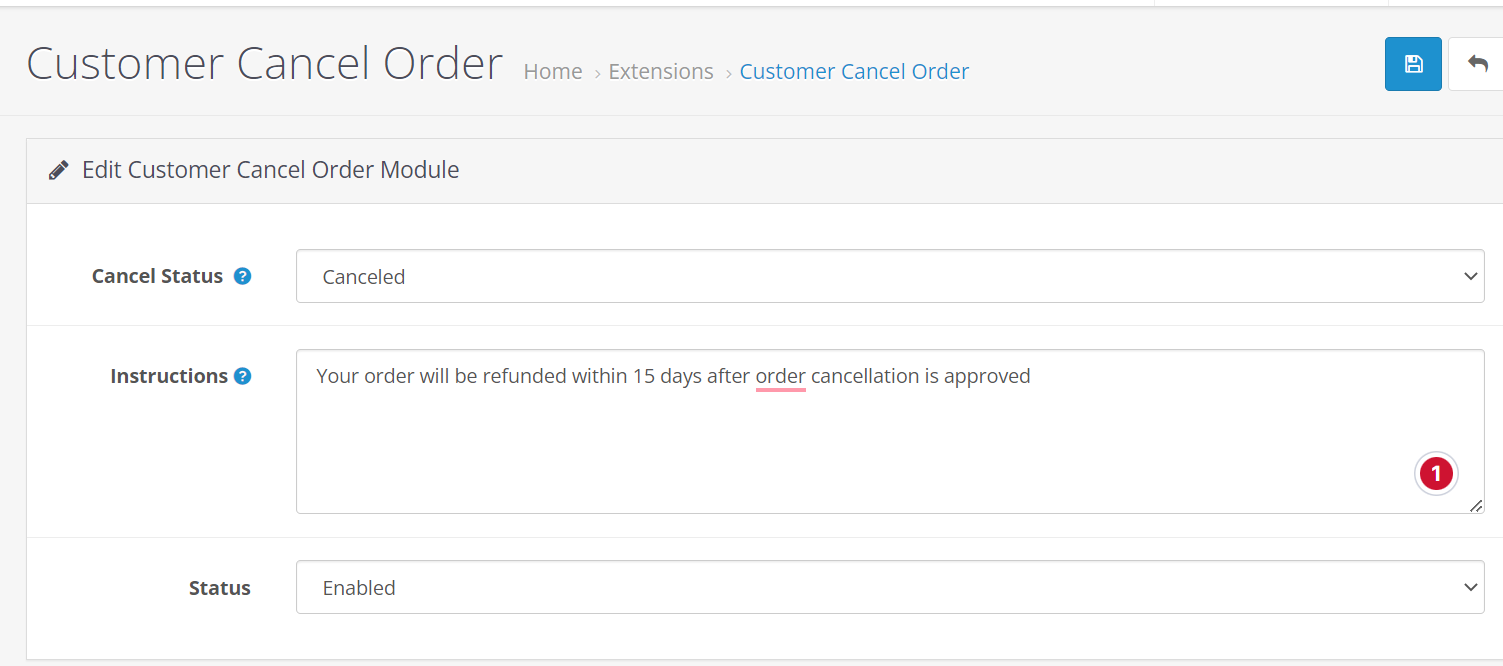The height and width of the screenshot is (666, 1503).
Task: Open the red grammar suggestion badge
Action: point(1436,473)
